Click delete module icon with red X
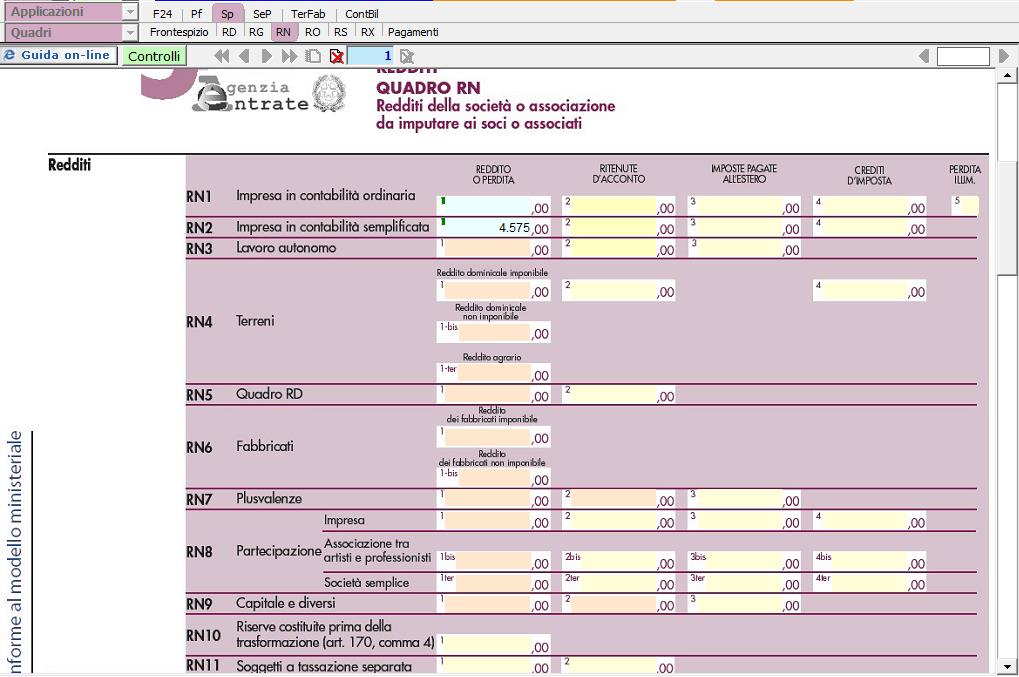Viewport: 1019px width, 677px height. pos(337,57)
